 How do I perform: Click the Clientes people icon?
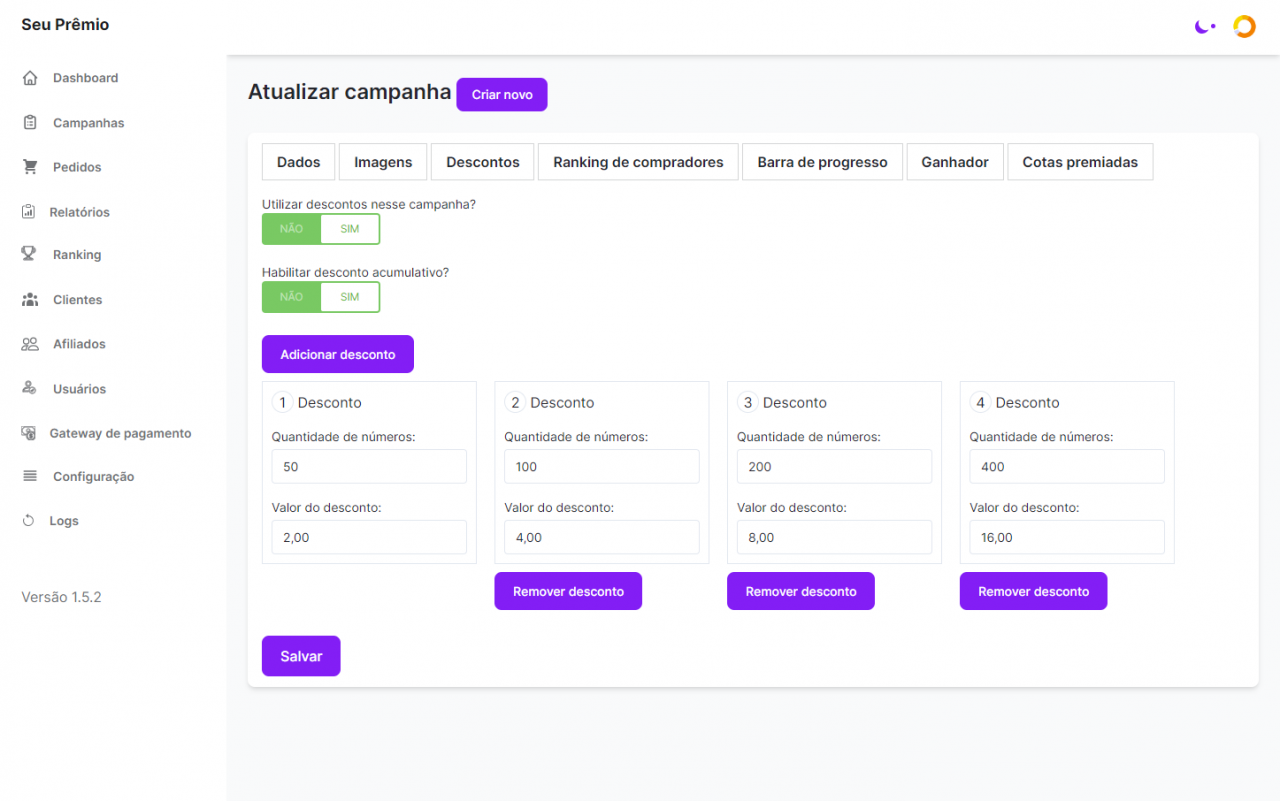(x=30, y=300)
